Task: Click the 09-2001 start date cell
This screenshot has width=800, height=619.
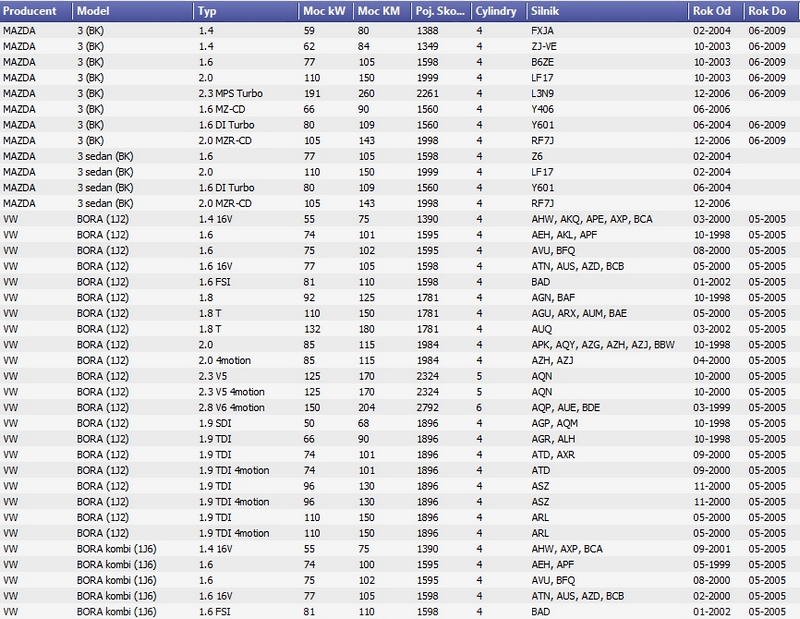Action: tap(712, 549)
